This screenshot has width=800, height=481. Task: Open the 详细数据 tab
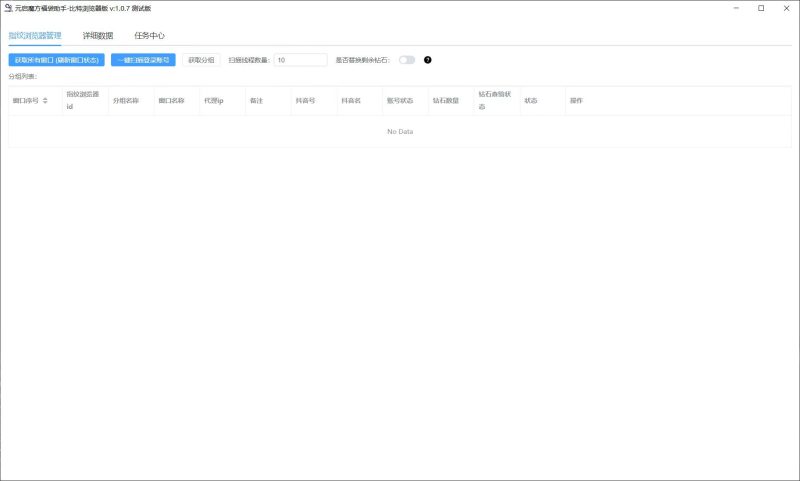click(x=98, y=35)
